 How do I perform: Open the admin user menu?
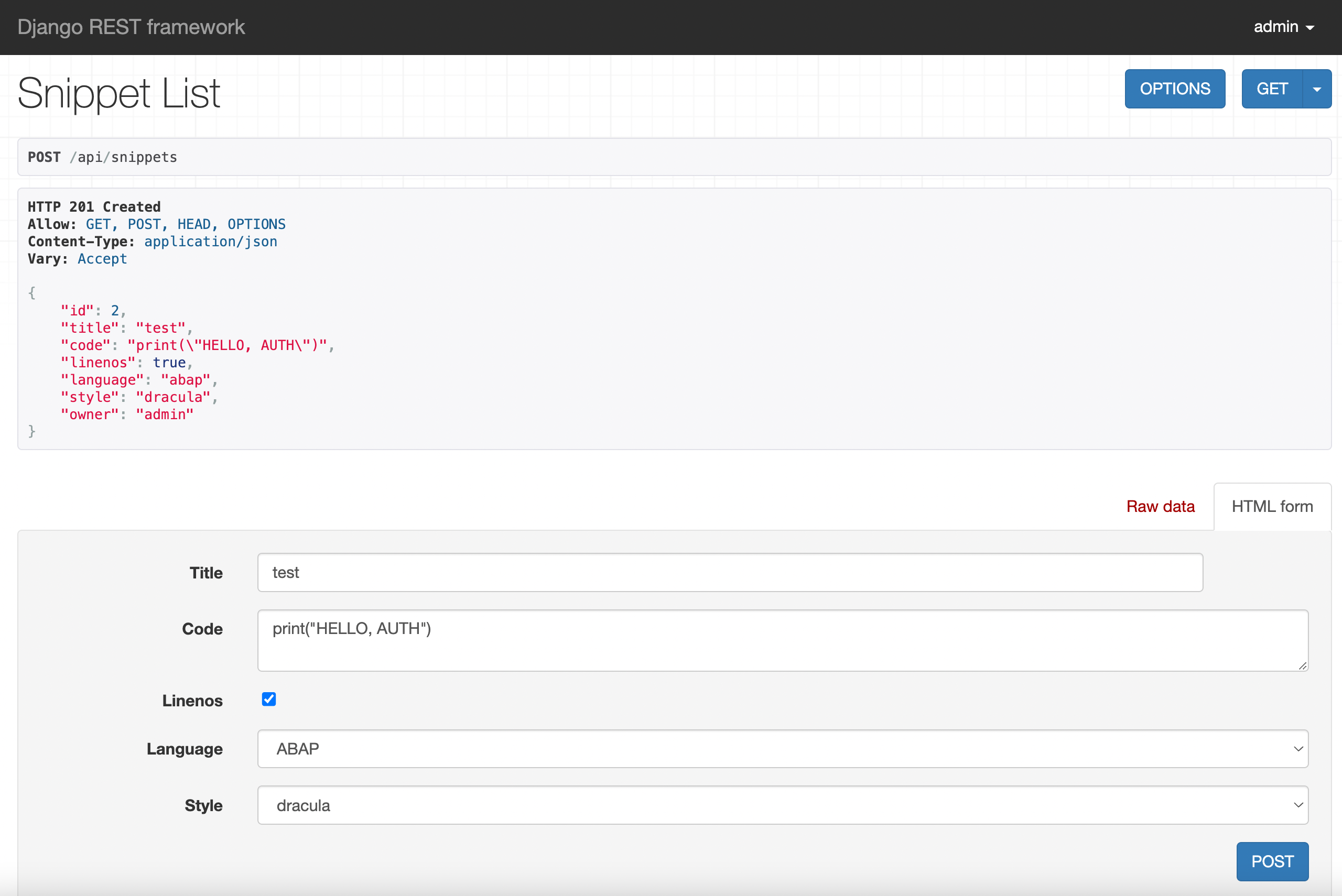click(x=1283, y=27)
